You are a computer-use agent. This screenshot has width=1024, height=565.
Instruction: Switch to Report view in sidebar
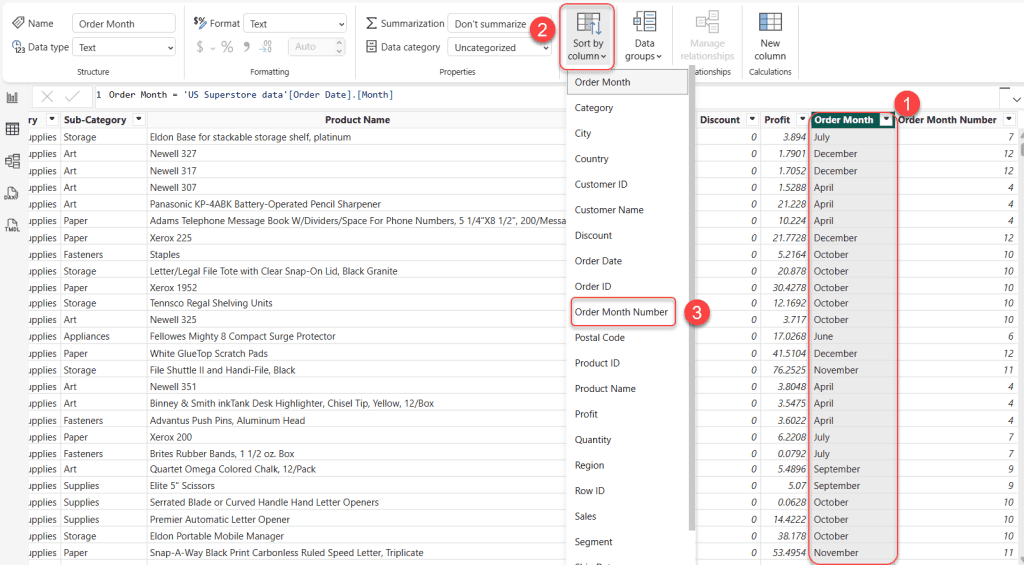(x=12, y=98)
